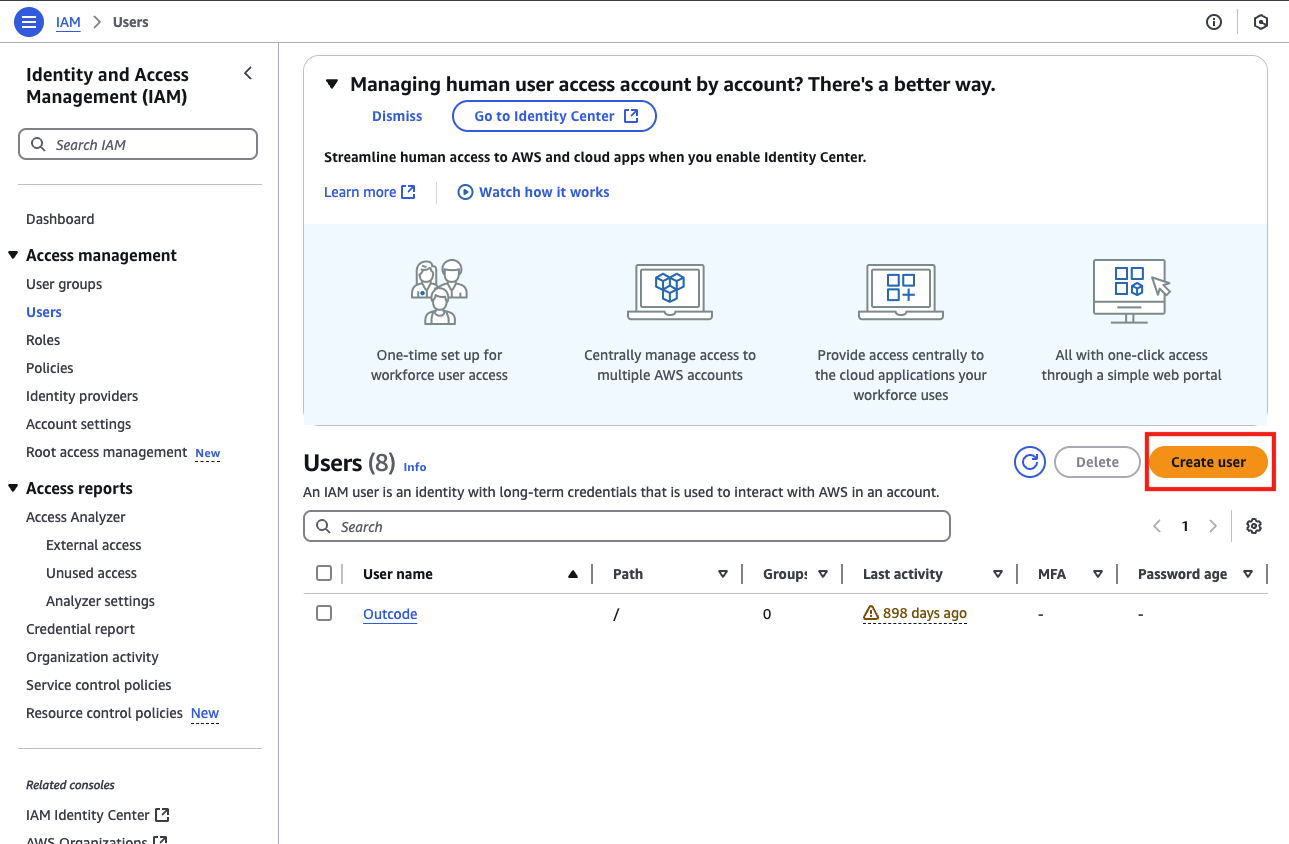Collapse the Access management section
The height and width of the screenshot is (844, 1289).
click(x=13, y=256)
